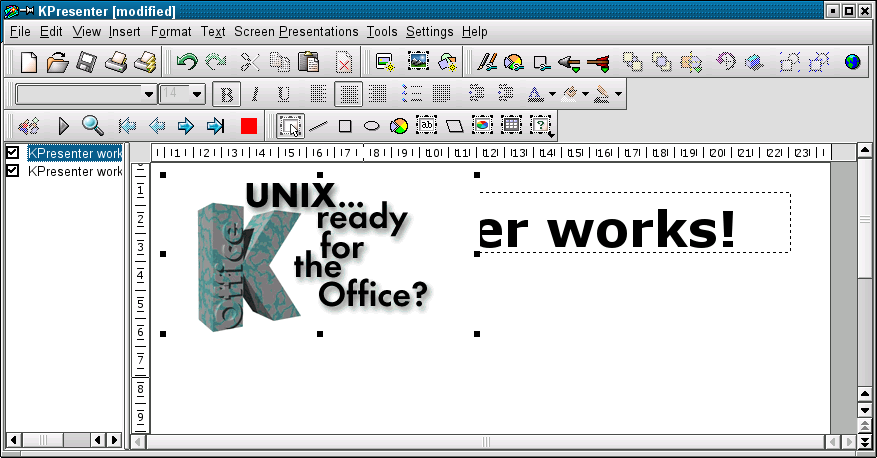Open the font family combo box
Image resolution: width=877 pixels, height=458 pixels.
(x=86, y=95)
